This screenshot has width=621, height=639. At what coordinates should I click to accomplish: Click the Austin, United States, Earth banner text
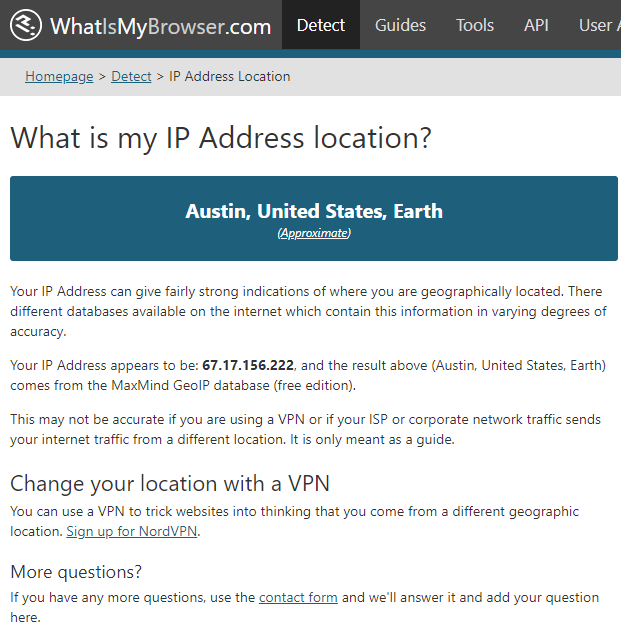(314, 211)
